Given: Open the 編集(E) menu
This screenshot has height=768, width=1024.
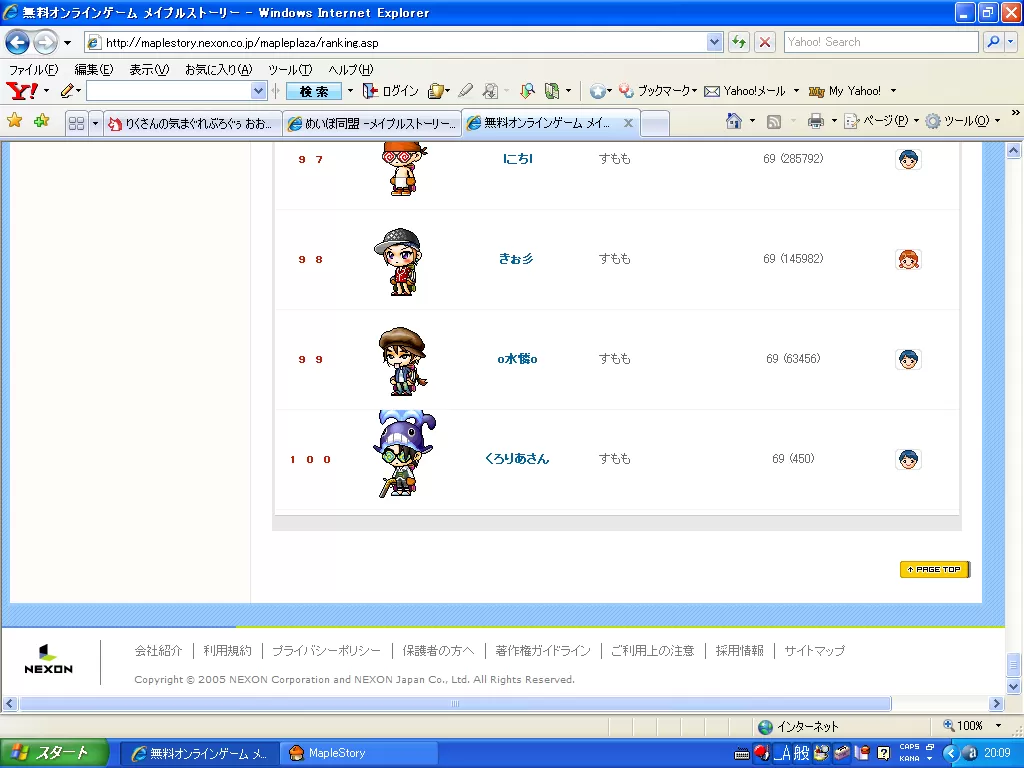Looking at the screenshot, I should point(93,69).
